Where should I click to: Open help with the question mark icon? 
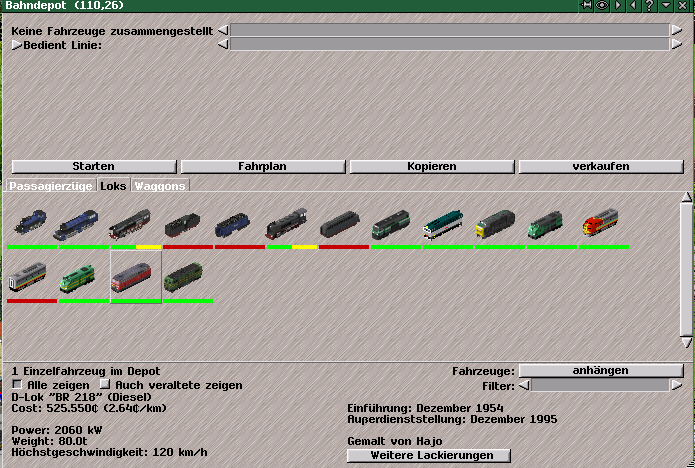[650, 6]
